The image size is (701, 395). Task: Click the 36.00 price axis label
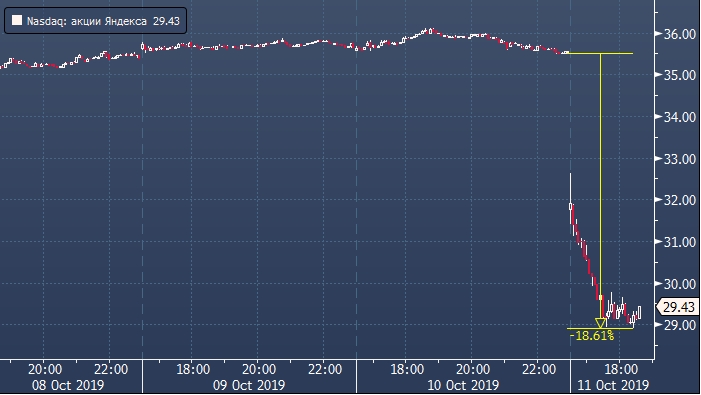pyautogui.click(x=680, y=34)
